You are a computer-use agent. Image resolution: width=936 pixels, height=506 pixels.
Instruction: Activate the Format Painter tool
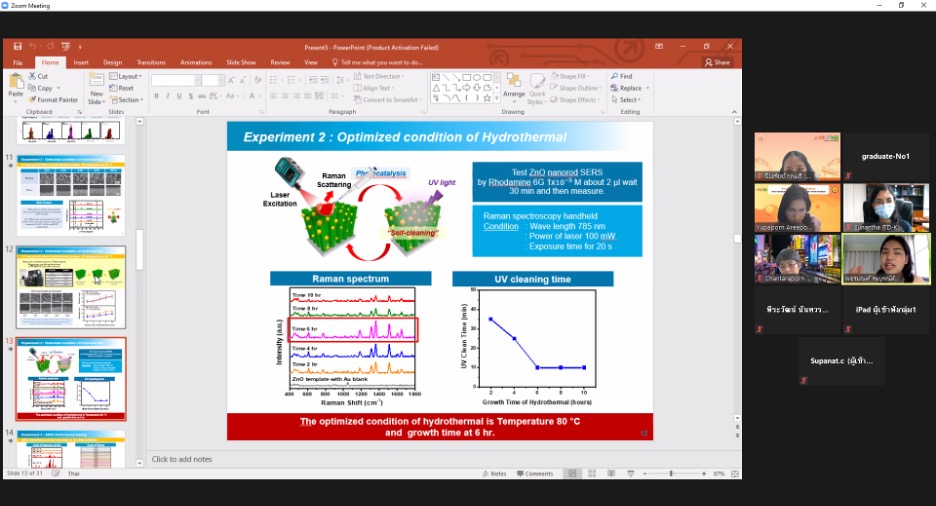point(54,100)
